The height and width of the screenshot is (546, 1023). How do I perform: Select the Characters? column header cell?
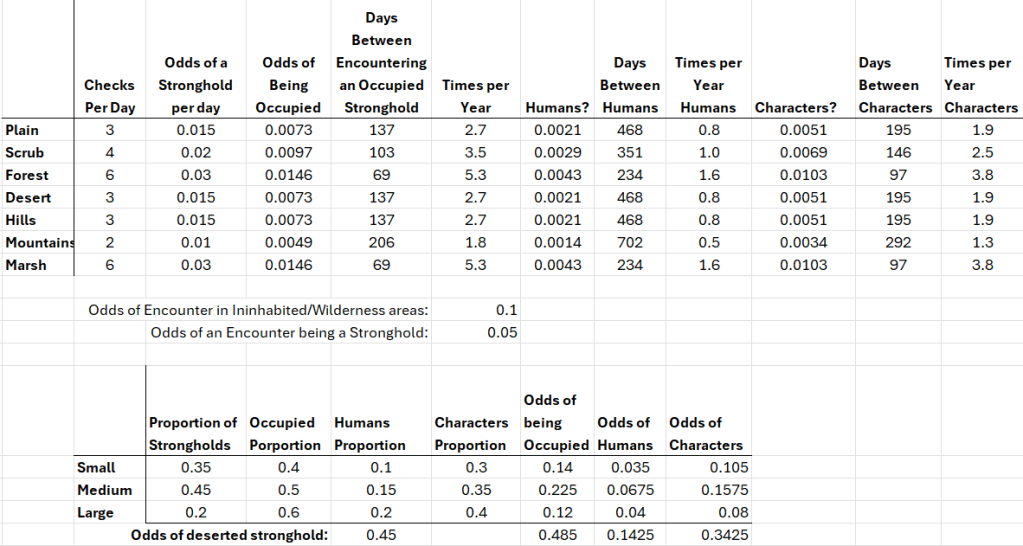pyautogui.click(x=796, y=107)
